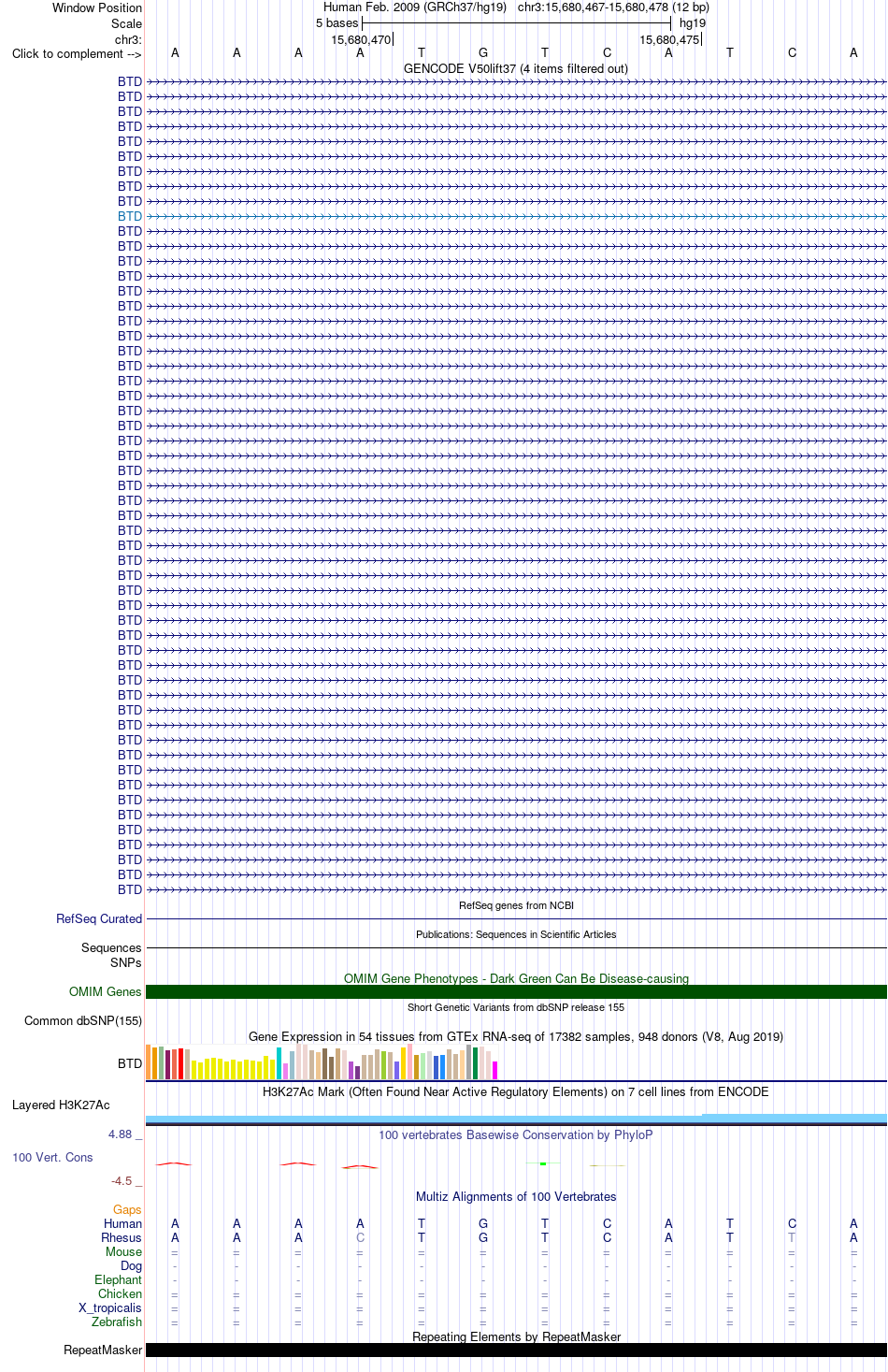
Task: Click 'Publications: Sequences in Scientific Articles' title
Action: pyautogui.click(x=516, y=934)
